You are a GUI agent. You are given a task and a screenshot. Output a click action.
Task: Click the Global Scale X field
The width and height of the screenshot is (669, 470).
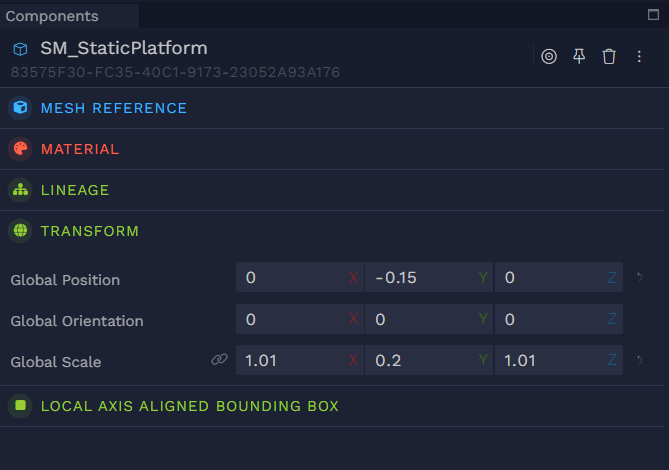click(290, 360)
